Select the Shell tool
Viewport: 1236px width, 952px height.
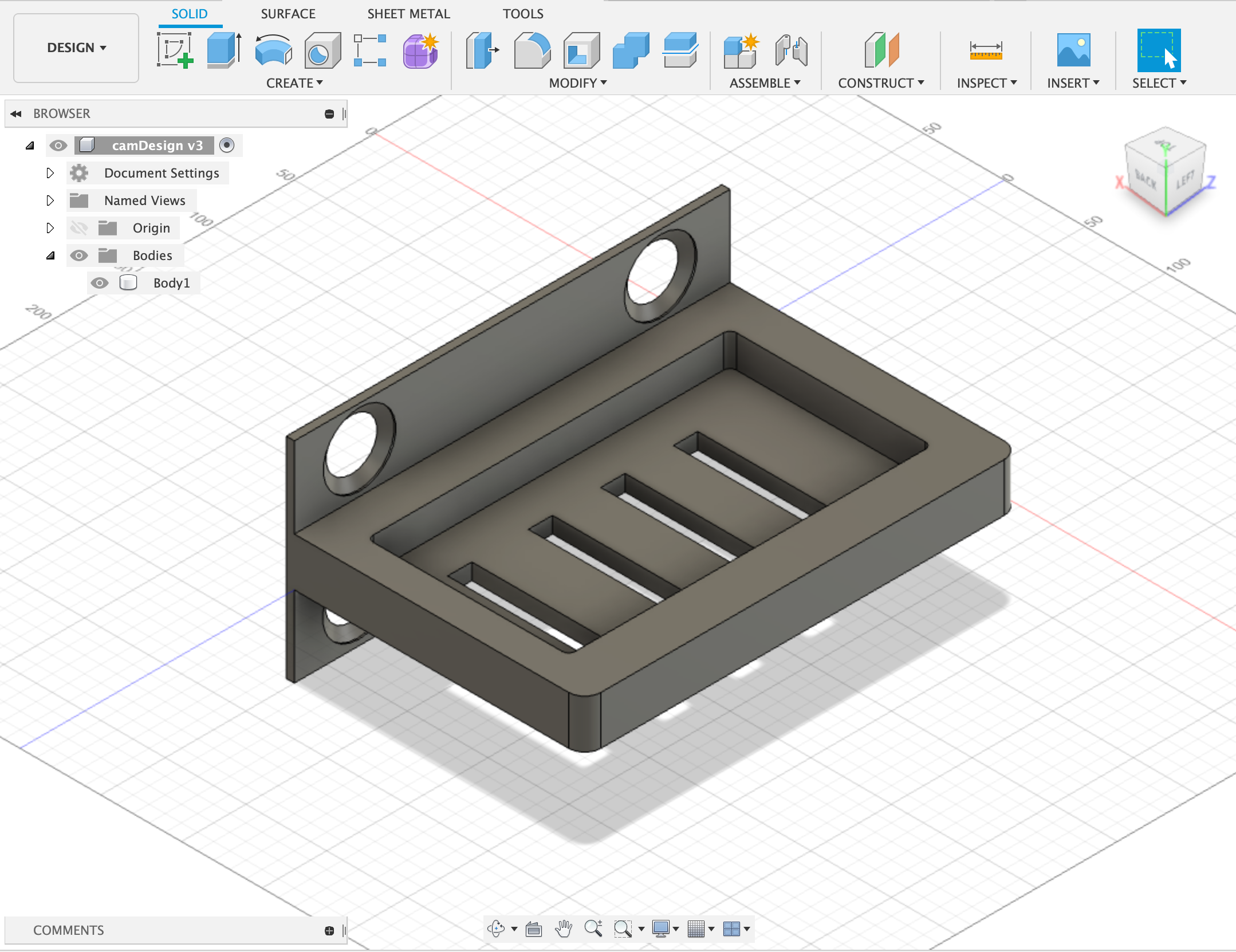pos(581,50)
